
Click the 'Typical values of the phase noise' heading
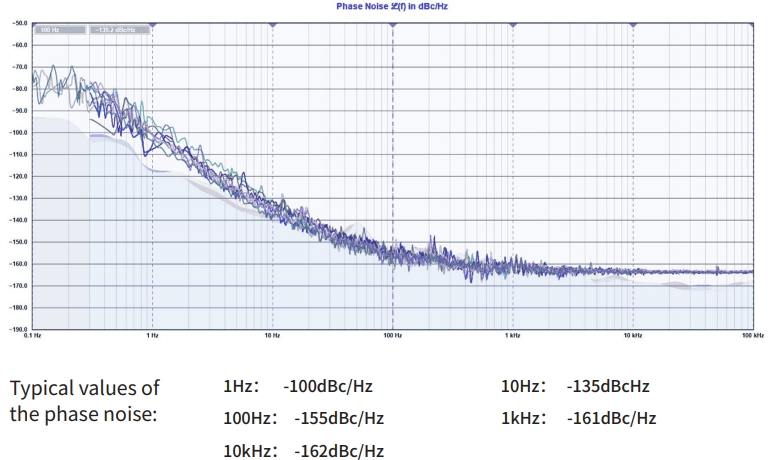[x=84, y=400]
